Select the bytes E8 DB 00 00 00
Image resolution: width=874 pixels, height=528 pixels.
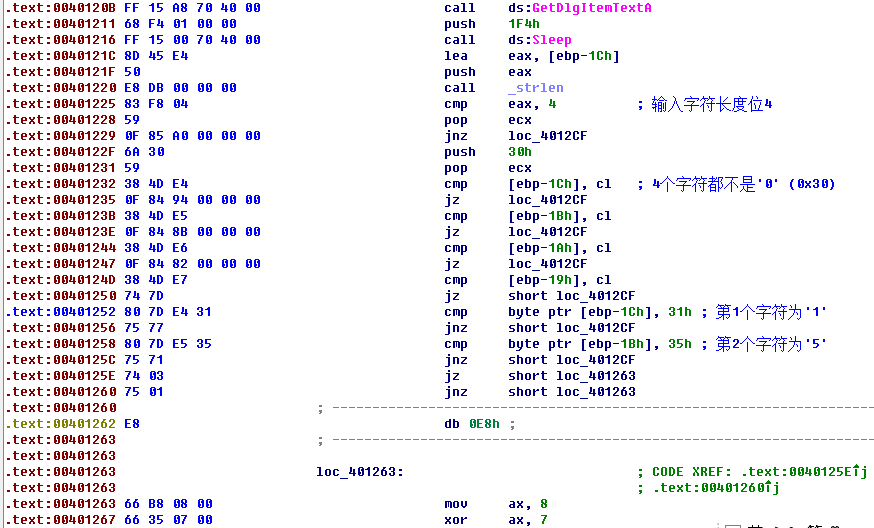tap(181, 88)
